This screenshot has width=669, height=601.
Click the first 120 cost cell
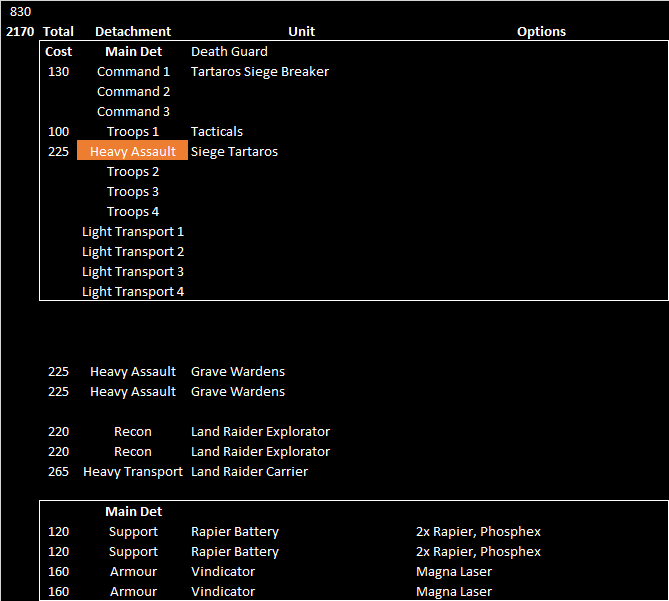pyautogui.click(x=58, y=532)
